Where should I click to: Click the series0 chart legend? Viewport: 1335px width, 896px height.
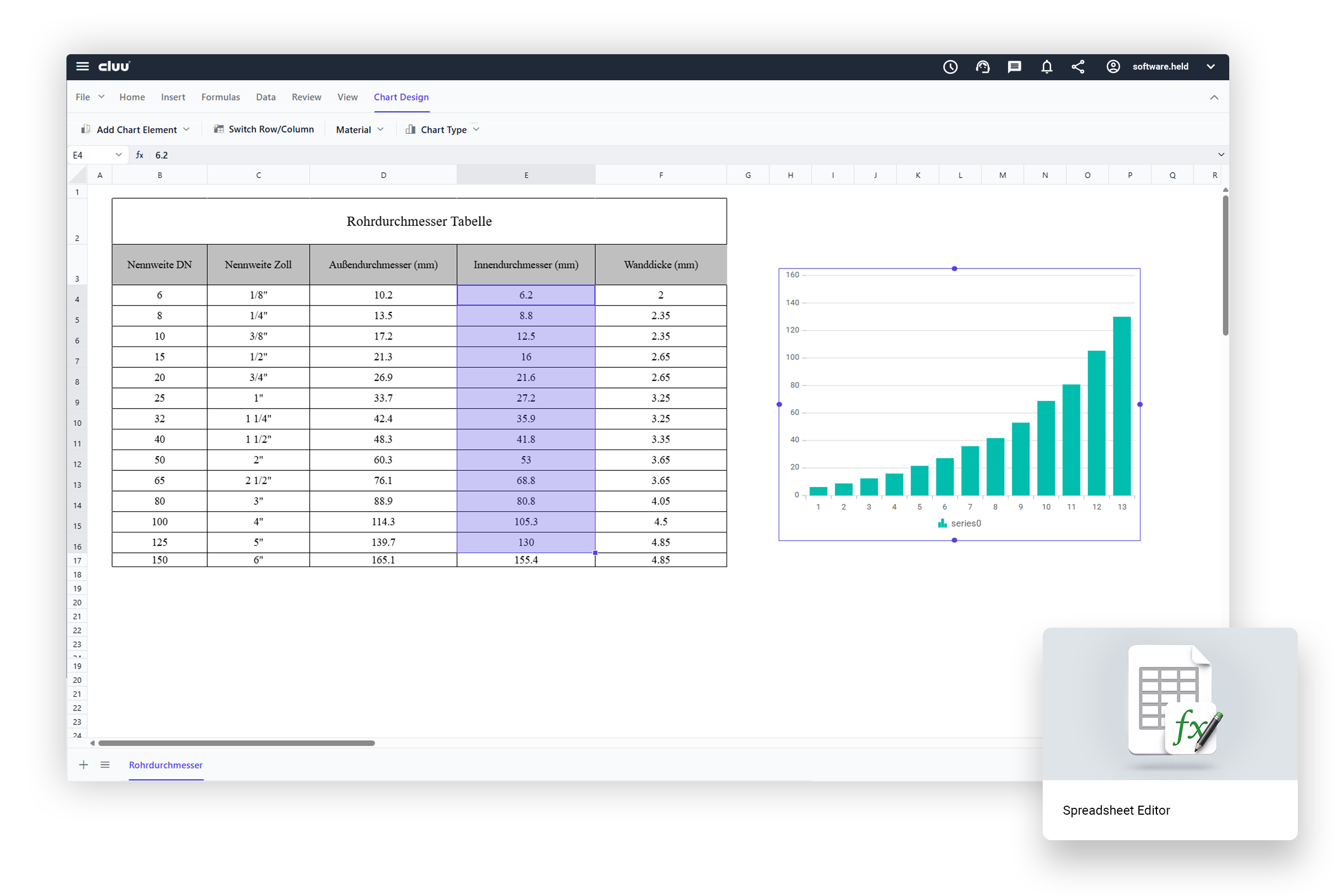point(959,523)
